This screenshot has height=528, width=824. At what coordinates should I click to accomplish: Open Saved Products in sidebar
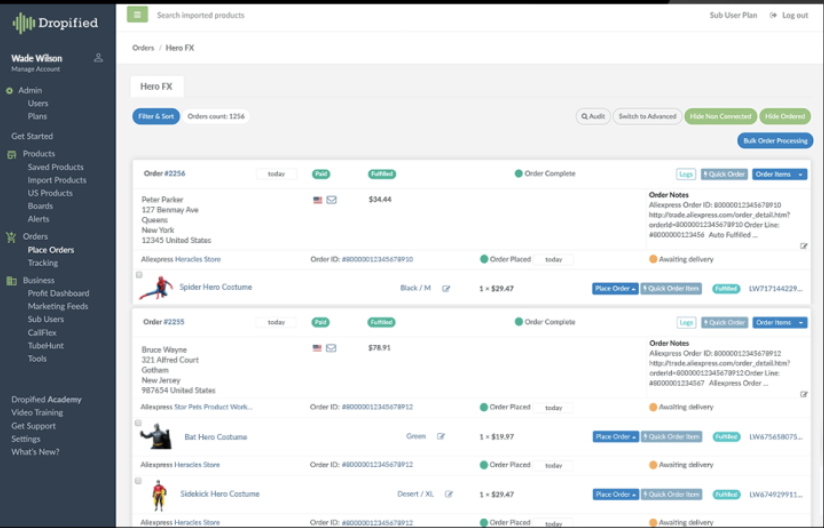pos(56,167)
